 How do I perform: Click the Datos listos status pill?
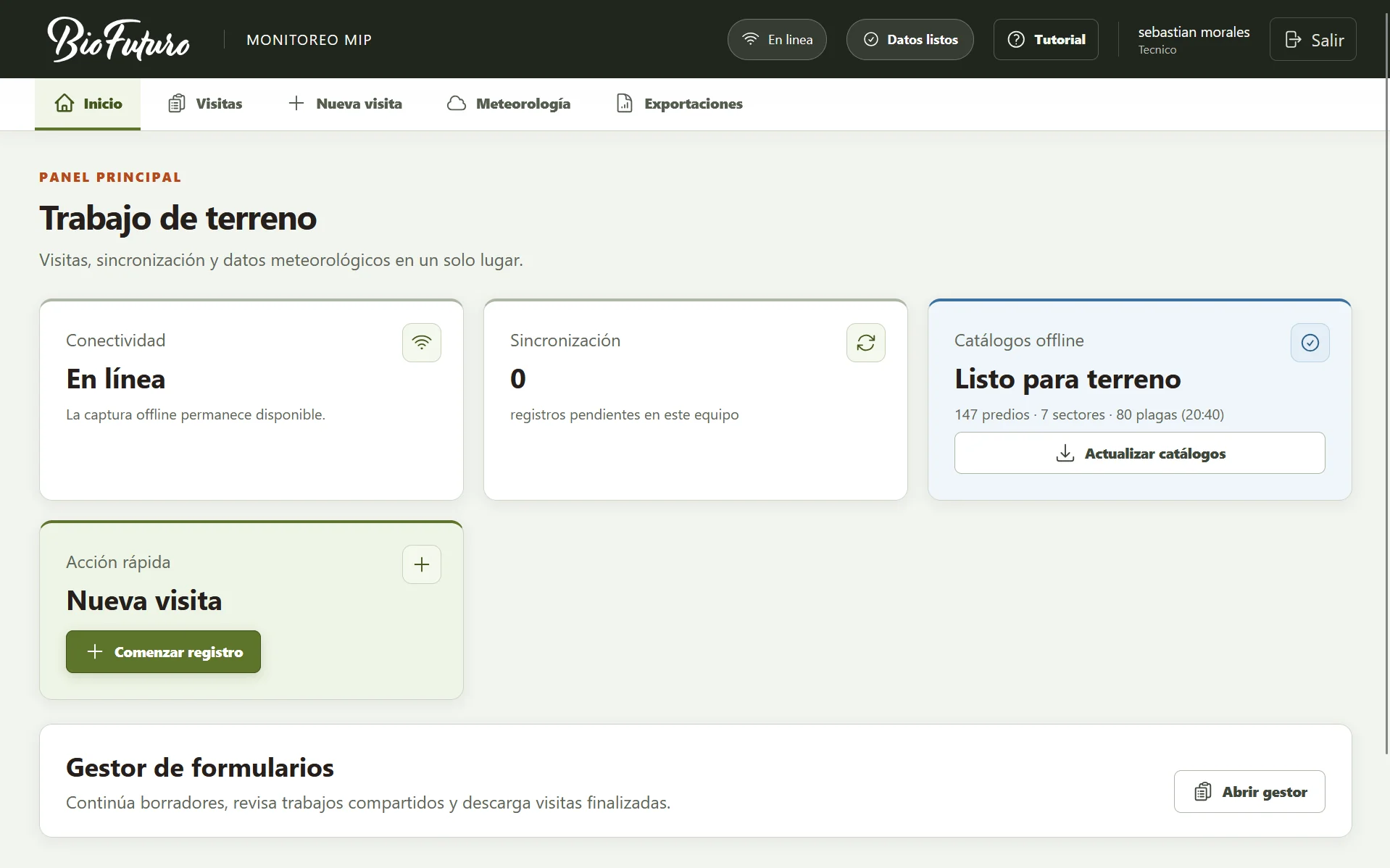point(910,39)
